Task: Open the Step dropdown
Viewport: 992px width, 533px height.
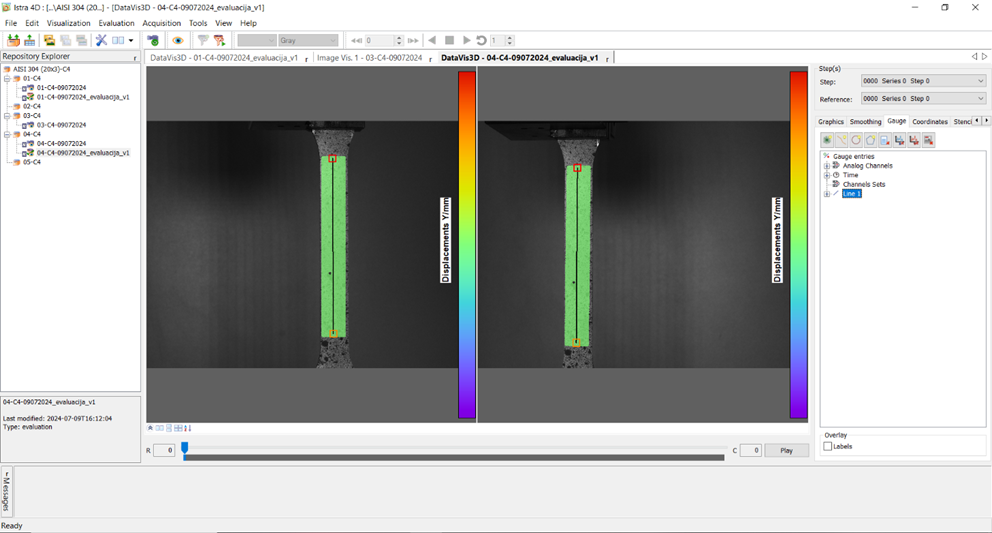Action: (x=922, y=81)
